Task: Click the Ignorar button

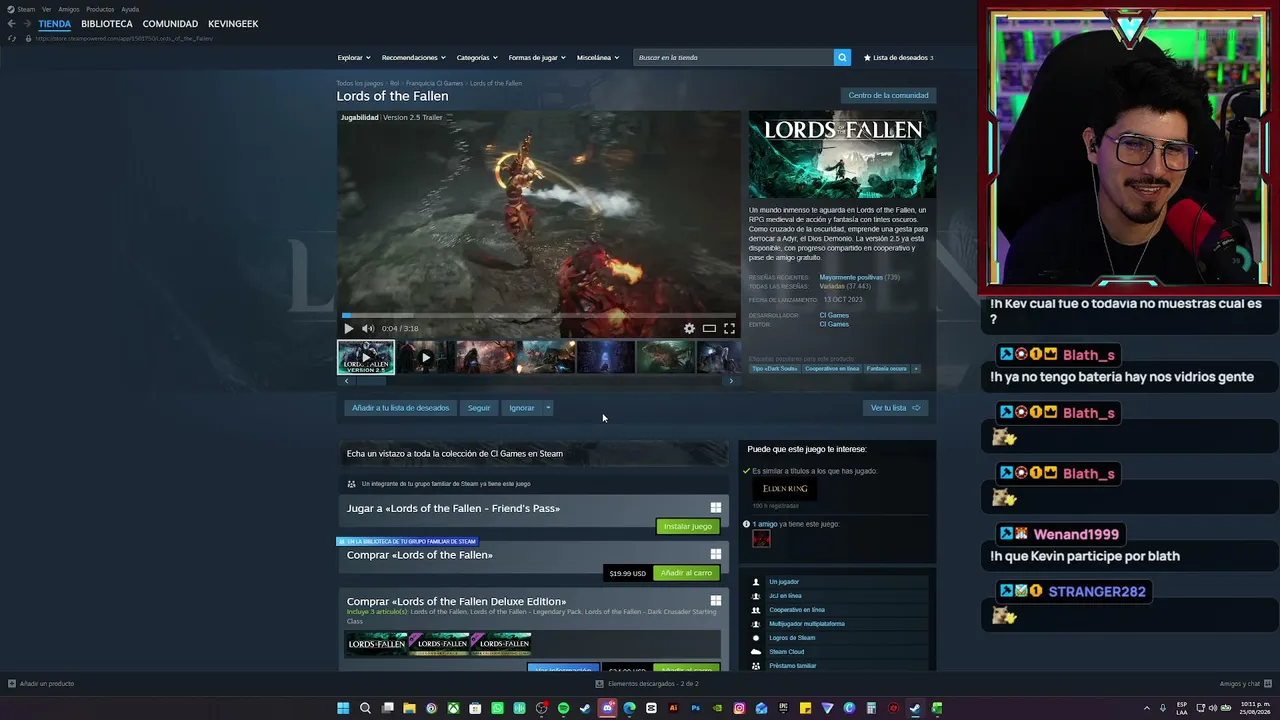Action: [x=521, y=408]
